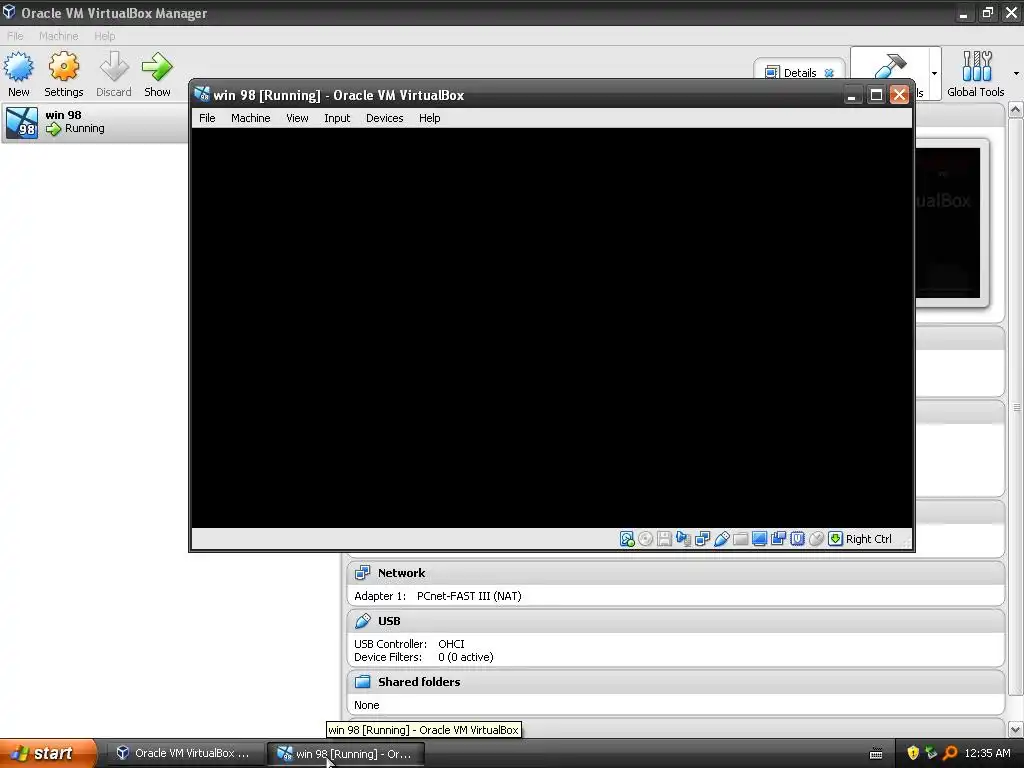Click the network connection tray icon
This screenshot has width=1024, height=768.
click(x=931, y=753)
